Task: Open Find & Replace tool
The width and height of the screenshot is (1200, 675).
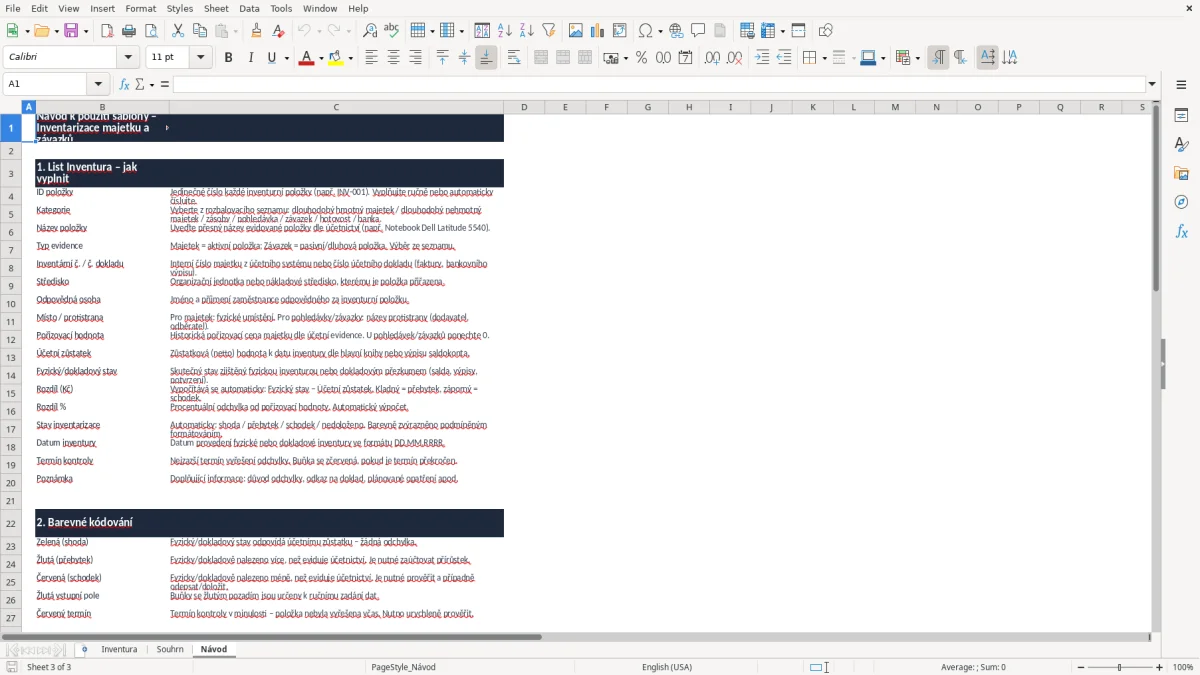Action: tap(370, 31)
